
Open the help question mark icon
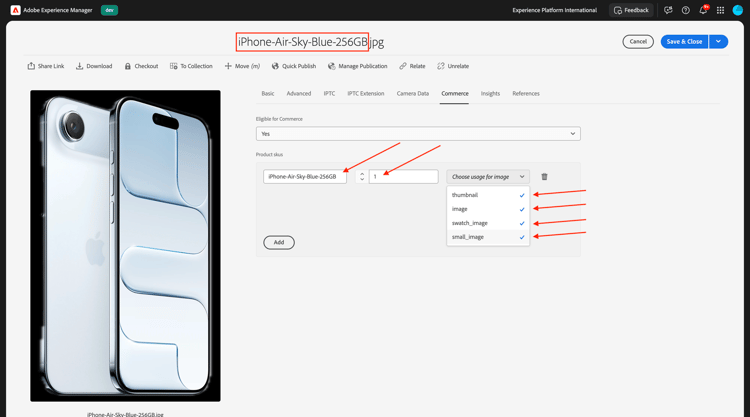(x=685, y=10)
